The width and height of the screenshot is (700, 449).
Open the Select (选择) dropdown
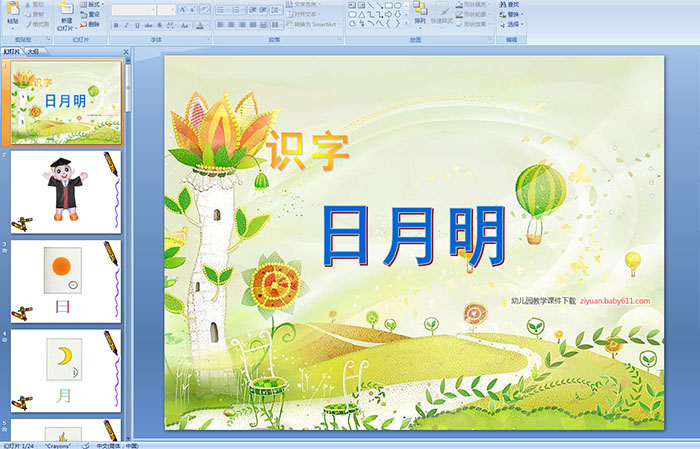512,24
